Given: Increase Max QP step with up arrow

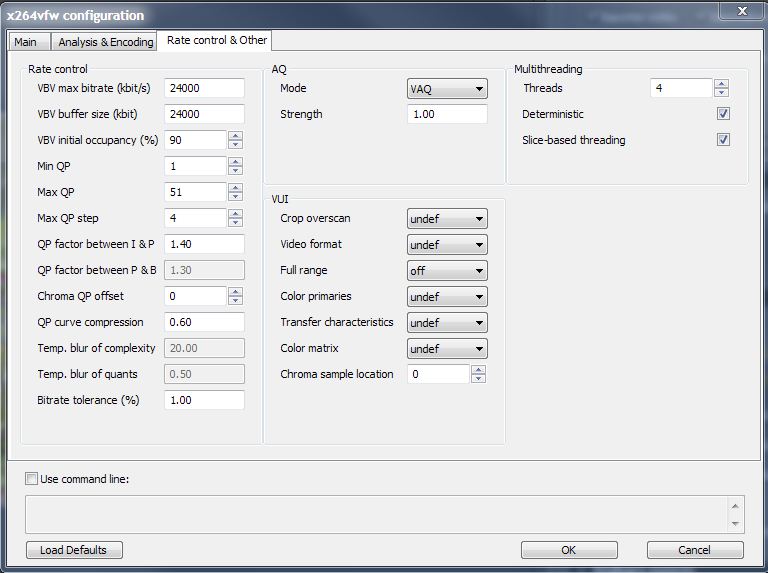Looking at the screenshot, I should (x=236, y=214).
